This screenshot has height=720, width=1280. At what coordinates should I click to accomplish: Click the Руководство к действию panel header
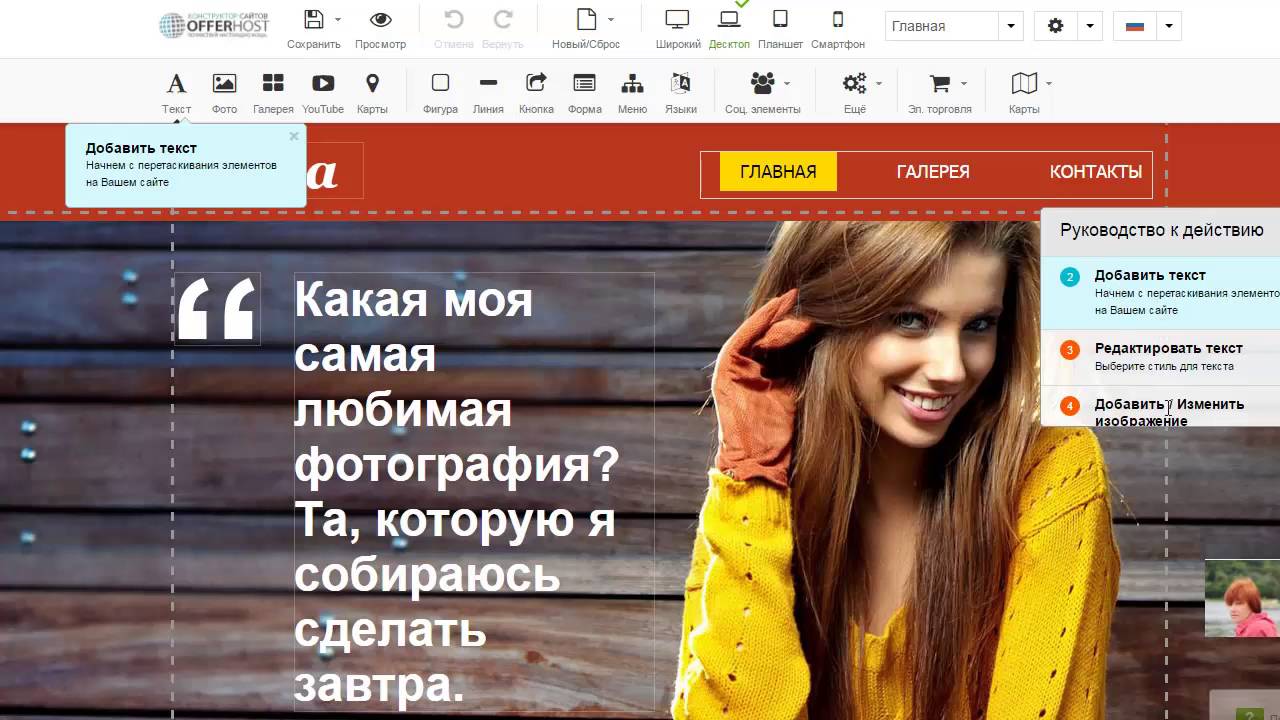tap(1161, 231)
